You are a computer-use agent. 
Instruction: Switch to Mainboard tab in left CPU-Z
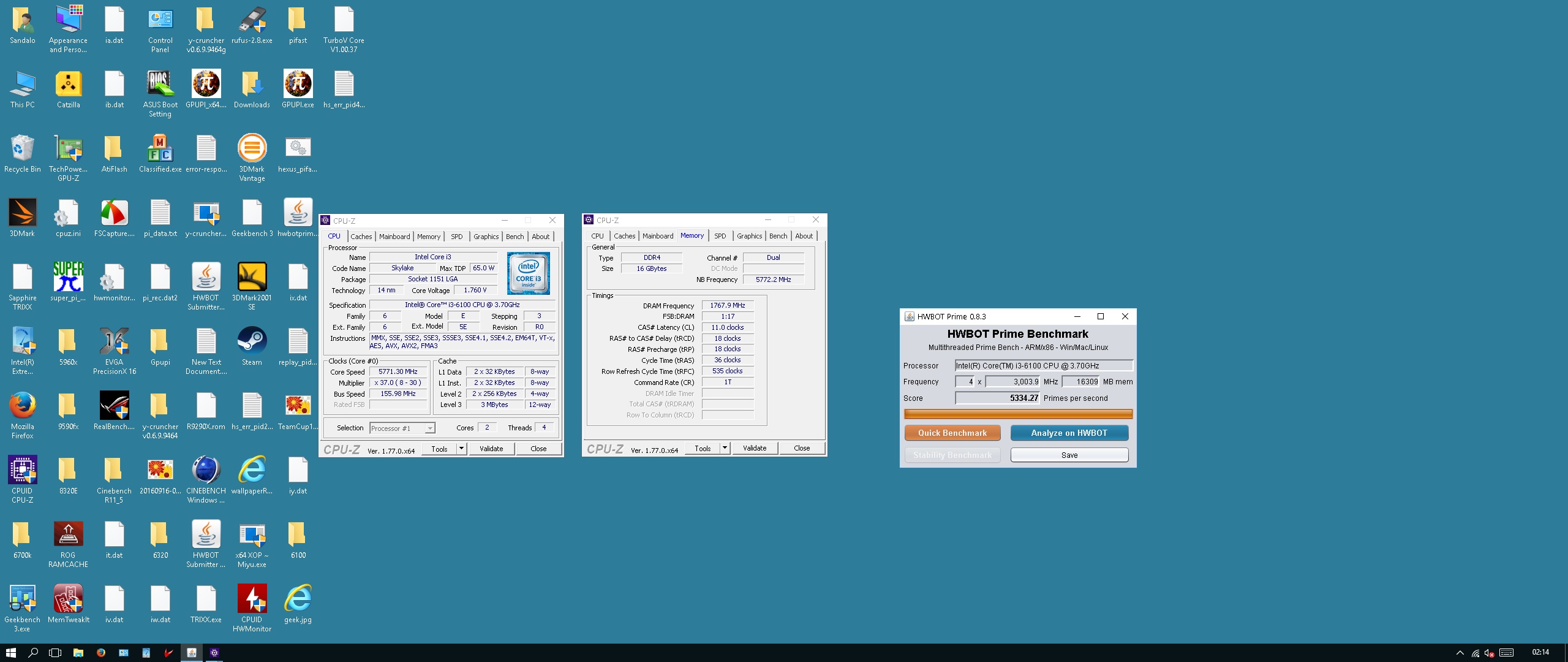394,237
